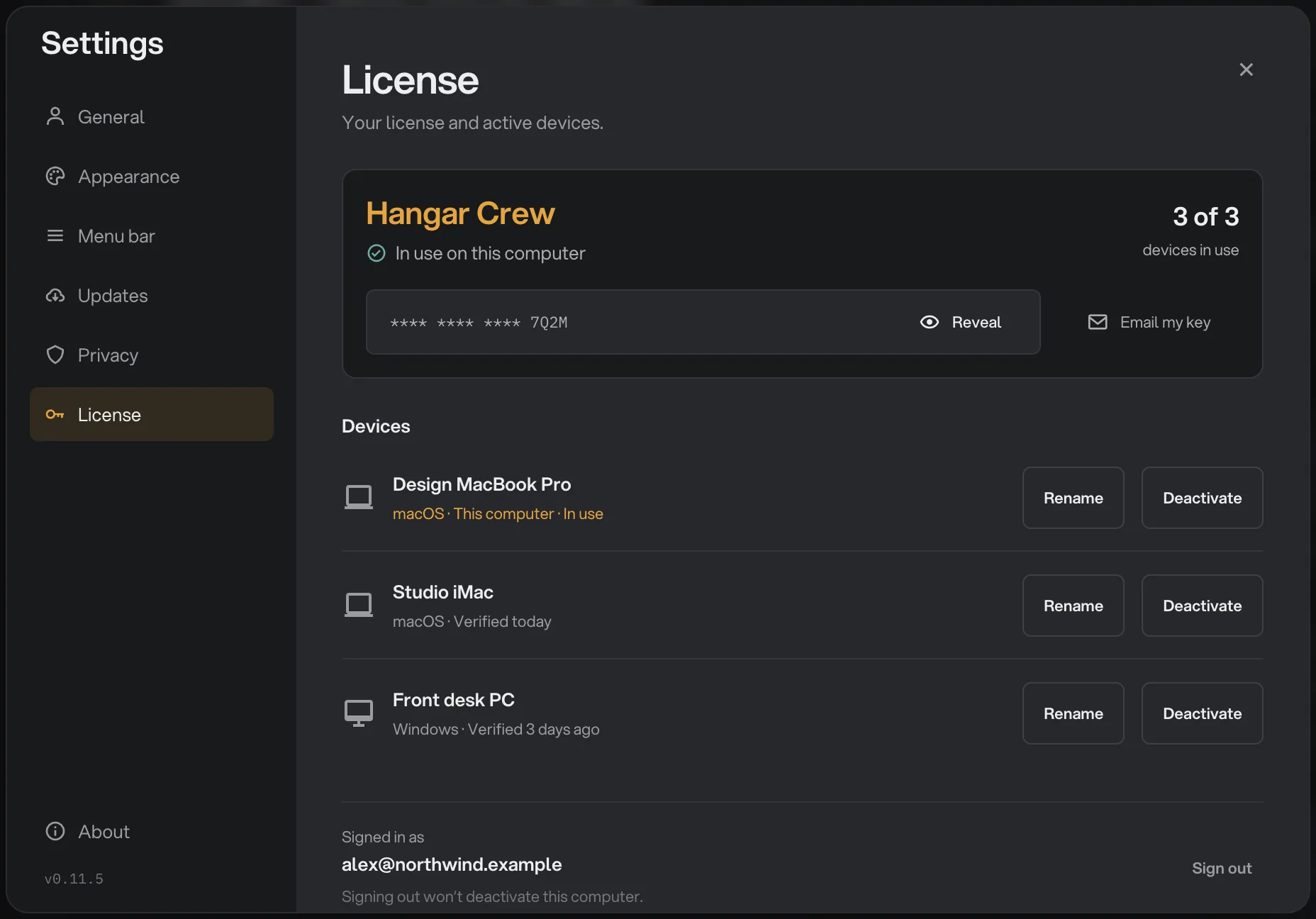This screenshot has width=1316, height=919.
Task: Go to the Menu bar settings
Action: click(x=152, y=236)
